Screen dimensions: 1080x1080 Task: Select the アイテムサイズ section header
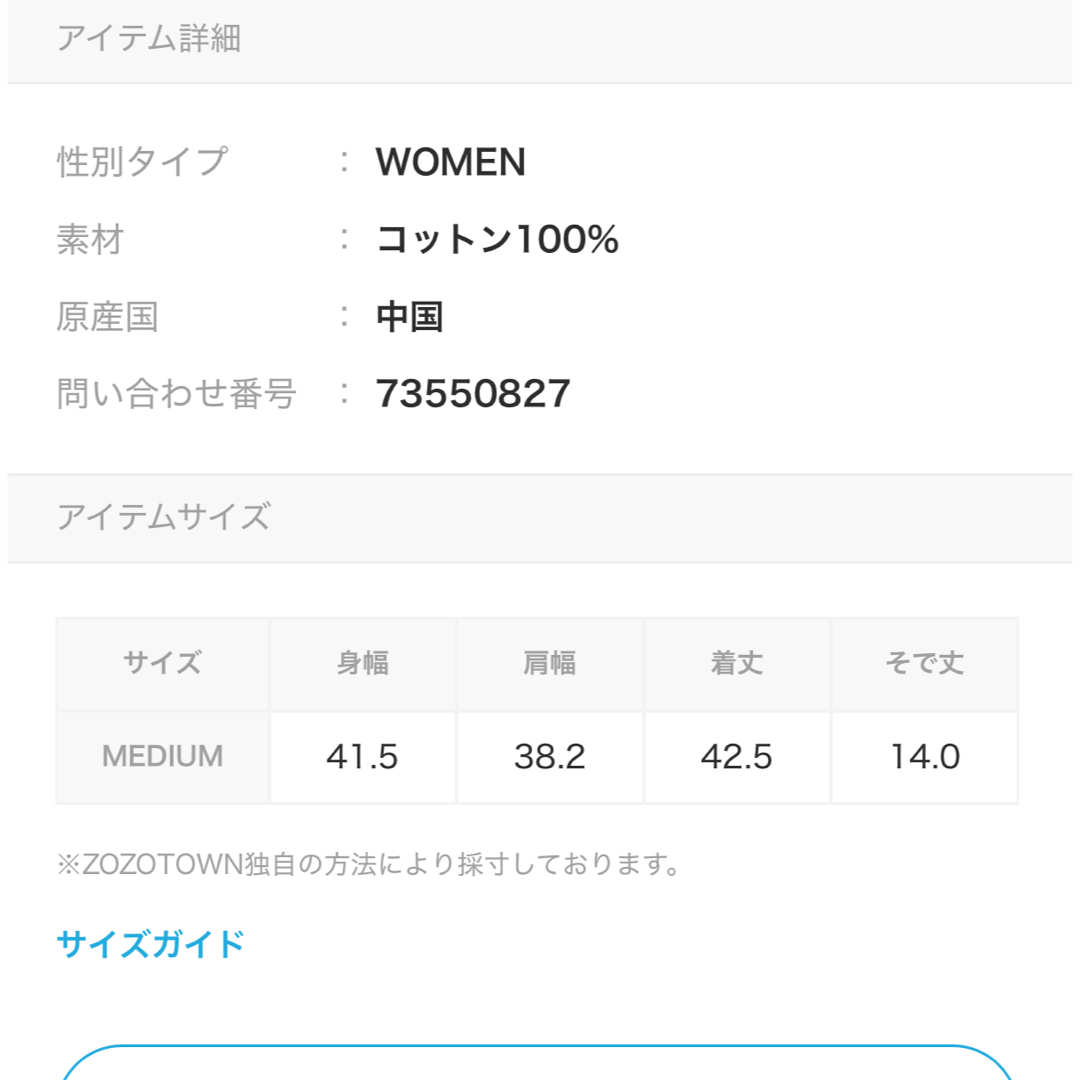pyautogui.click(x=540, y=518)
